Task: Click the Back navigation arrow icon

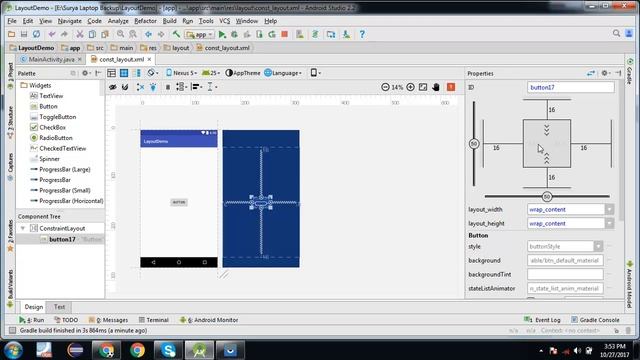Action: pyautogui.click(x=148, y=34)
